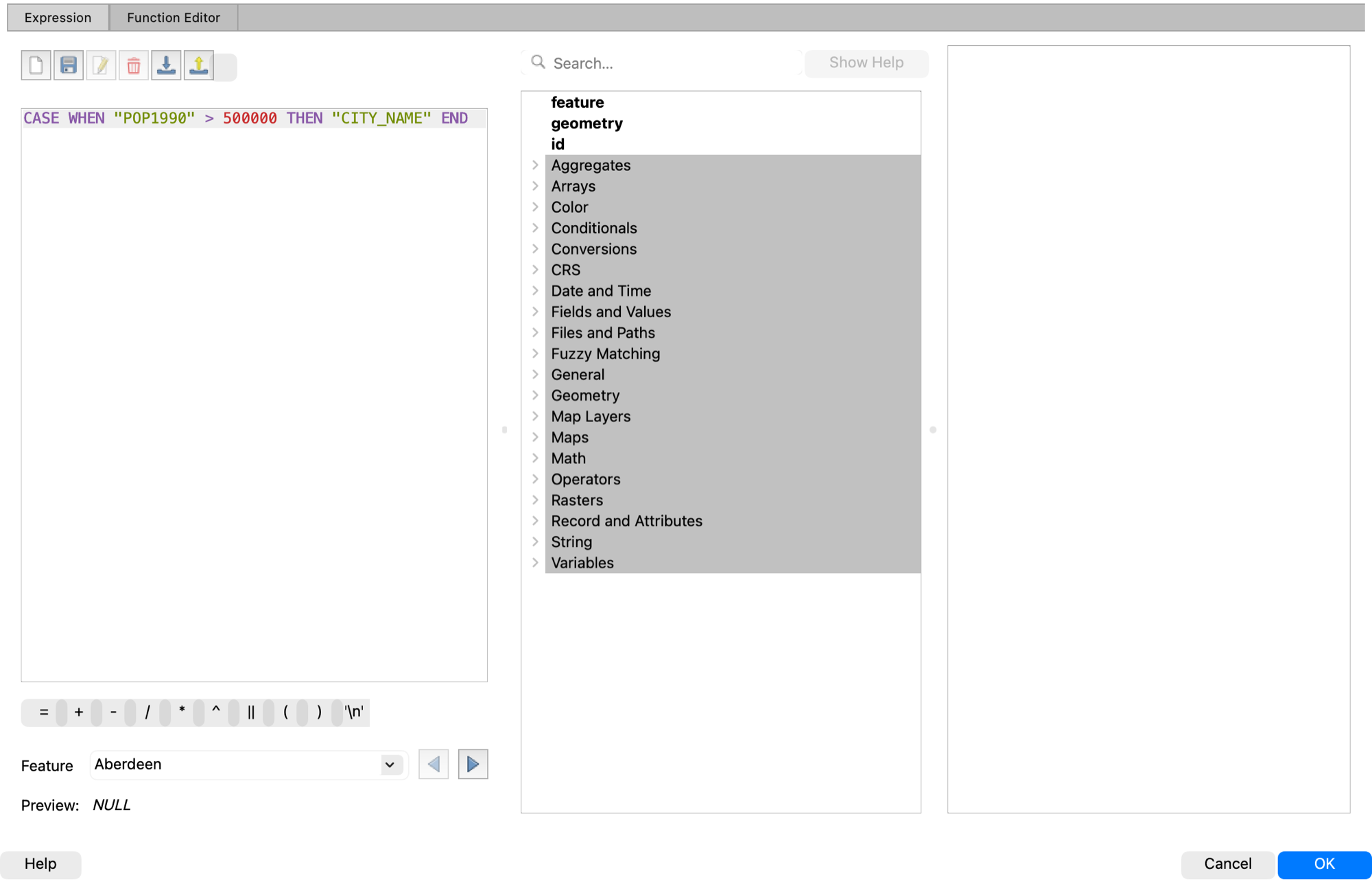Go to the previous feature with the left arrow
Viewport: 1372px width, 884px height.
(x=434, y=764)
